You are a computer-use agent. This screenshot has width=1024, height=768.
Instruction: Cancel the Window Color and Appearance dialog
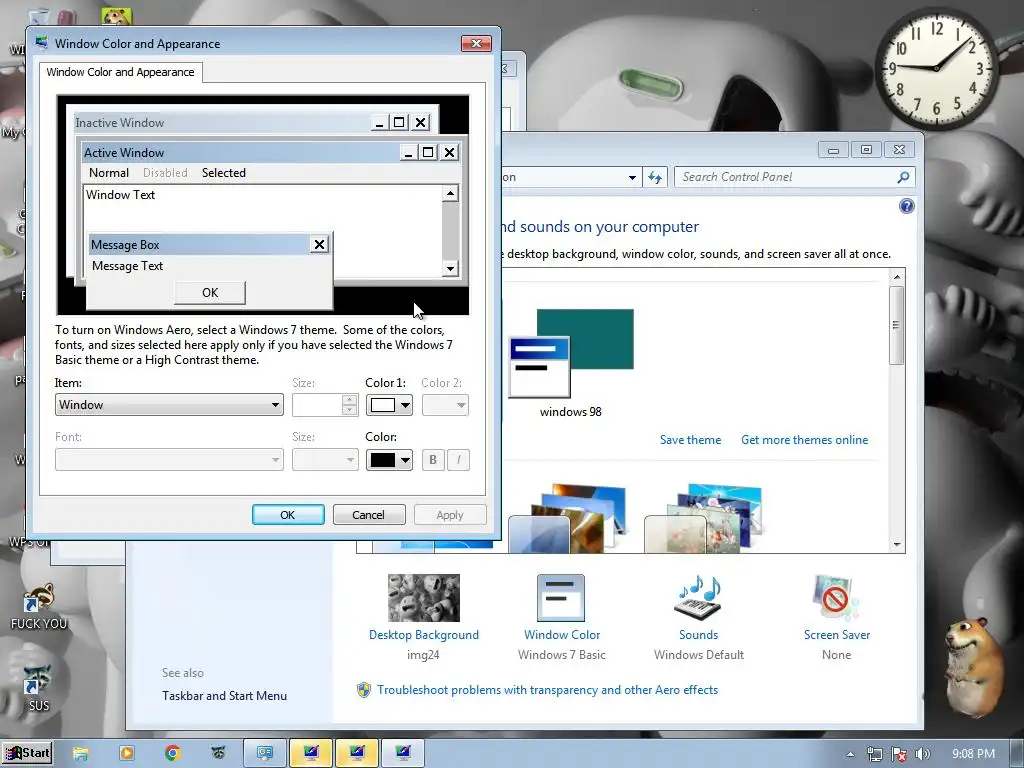(368, 515)
